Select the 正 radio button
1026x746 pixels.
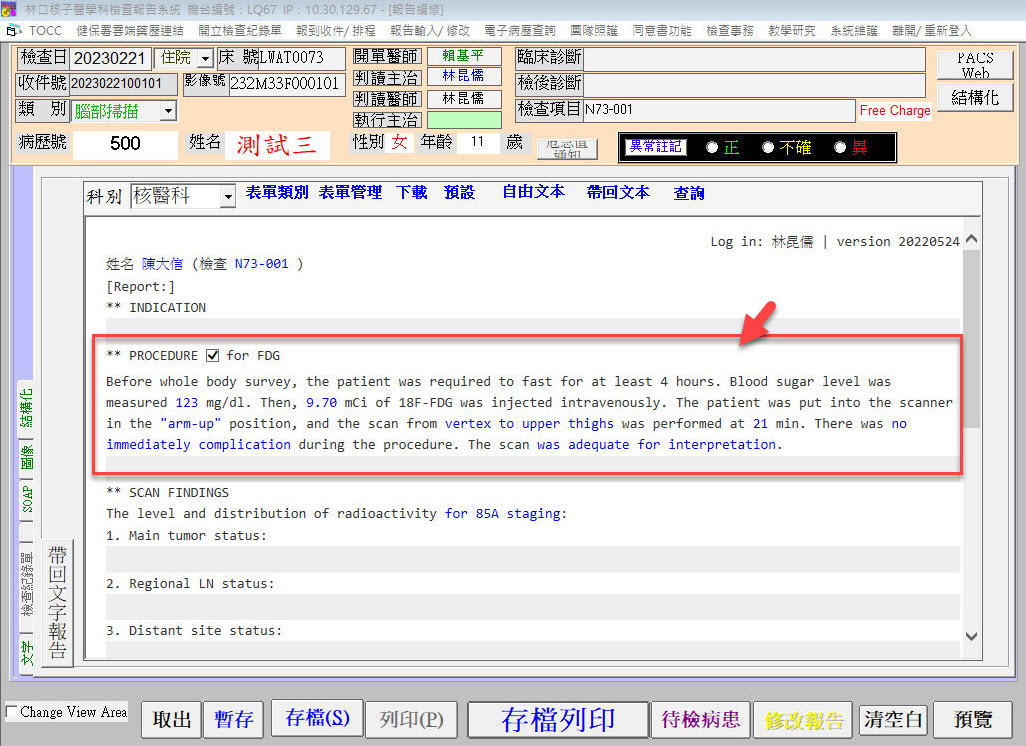712,147
